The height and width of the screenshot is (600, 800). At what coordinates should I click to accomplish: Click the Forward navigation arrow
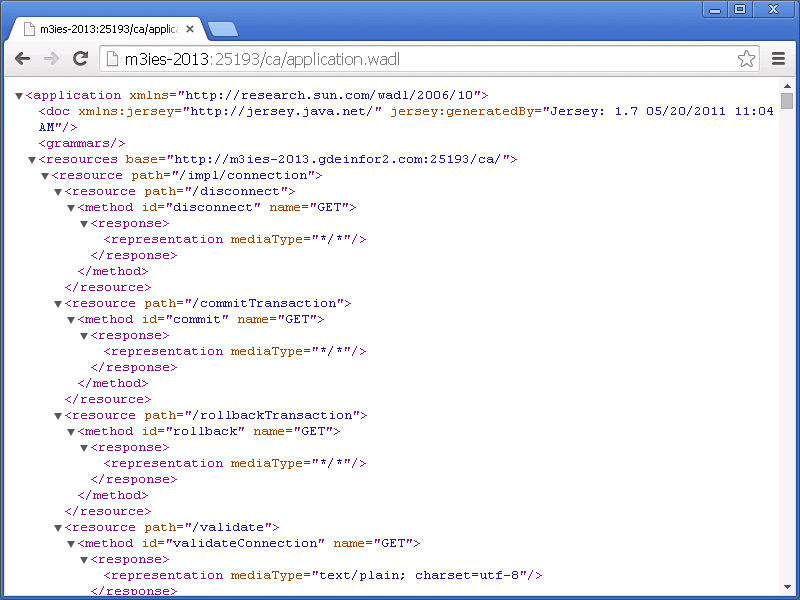pos(51,59)
